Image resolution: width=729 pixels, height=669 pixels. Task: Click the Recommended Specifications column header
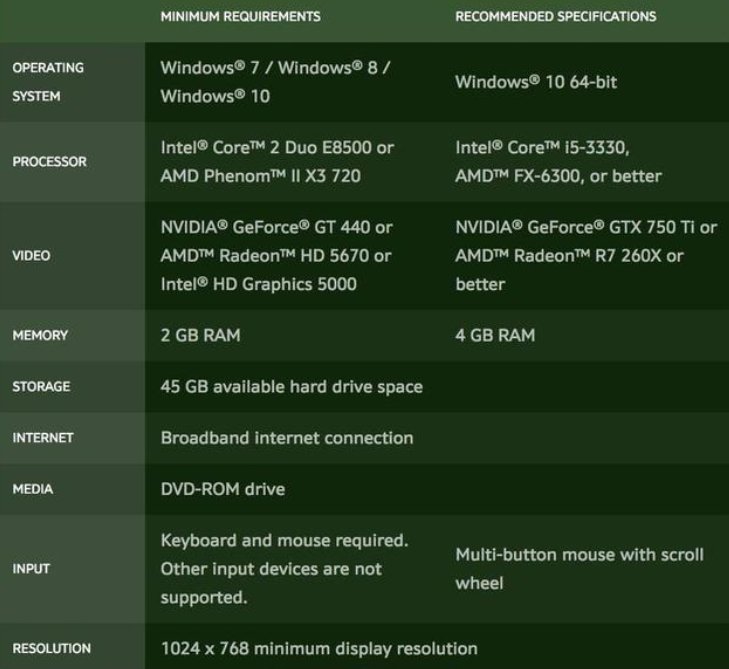coord(555,17)
